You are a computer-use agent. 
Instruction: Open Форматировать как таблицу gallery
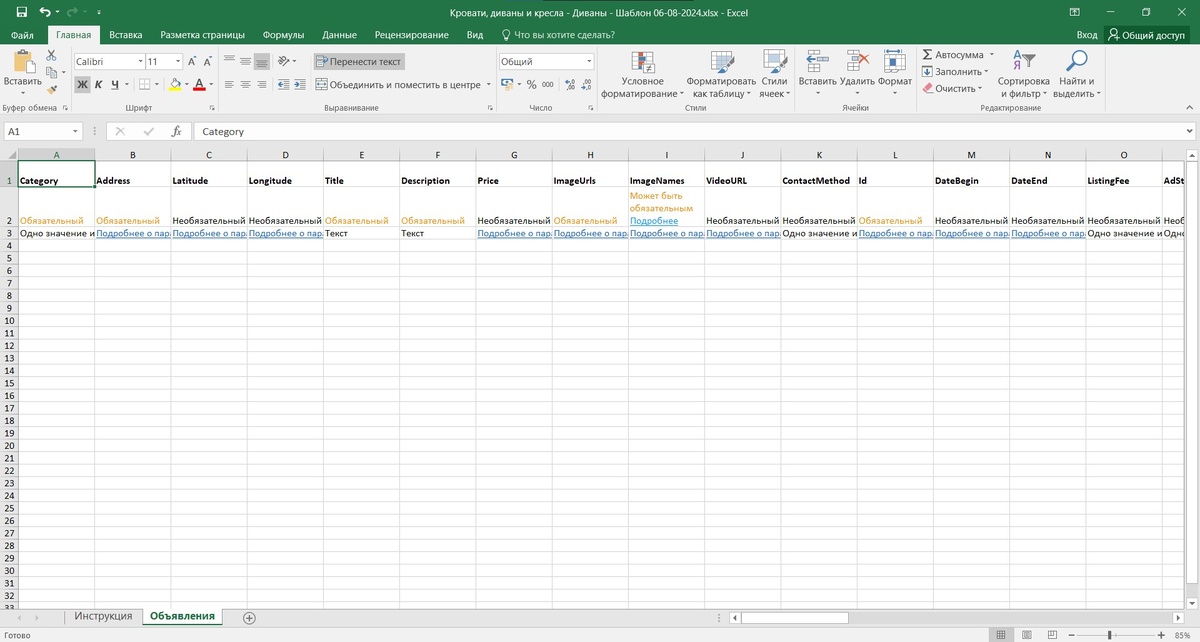tap(721, 74)
